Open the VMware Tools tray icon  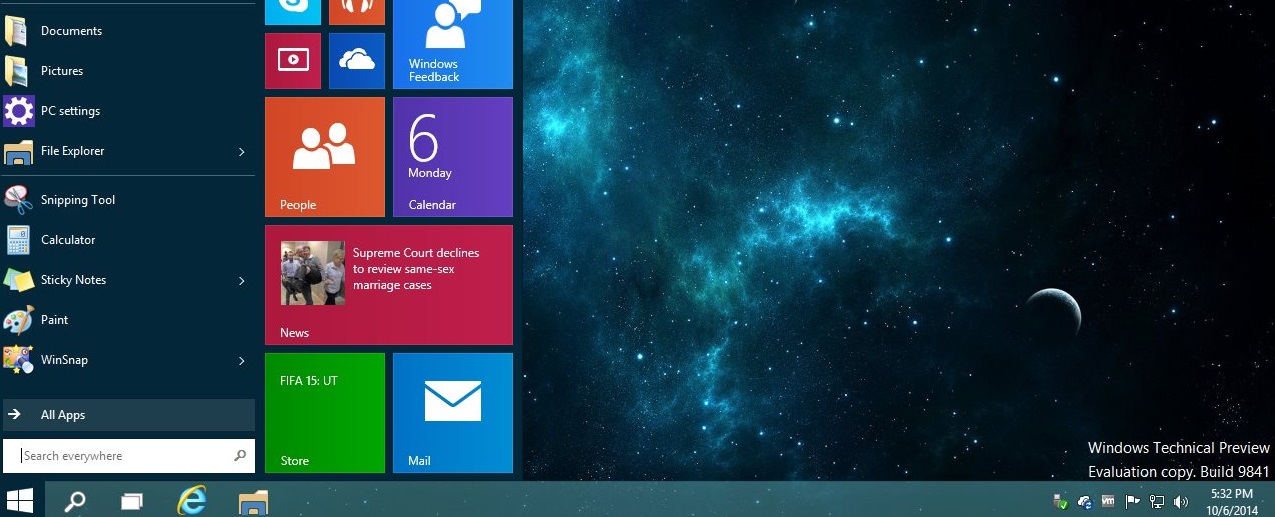(1108, 501)
